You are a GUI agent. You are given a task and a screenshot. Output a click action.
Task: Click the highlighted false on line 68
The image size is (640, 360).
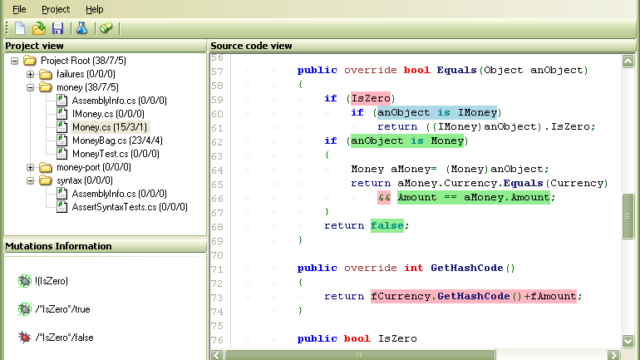click(x=387, y=226)
